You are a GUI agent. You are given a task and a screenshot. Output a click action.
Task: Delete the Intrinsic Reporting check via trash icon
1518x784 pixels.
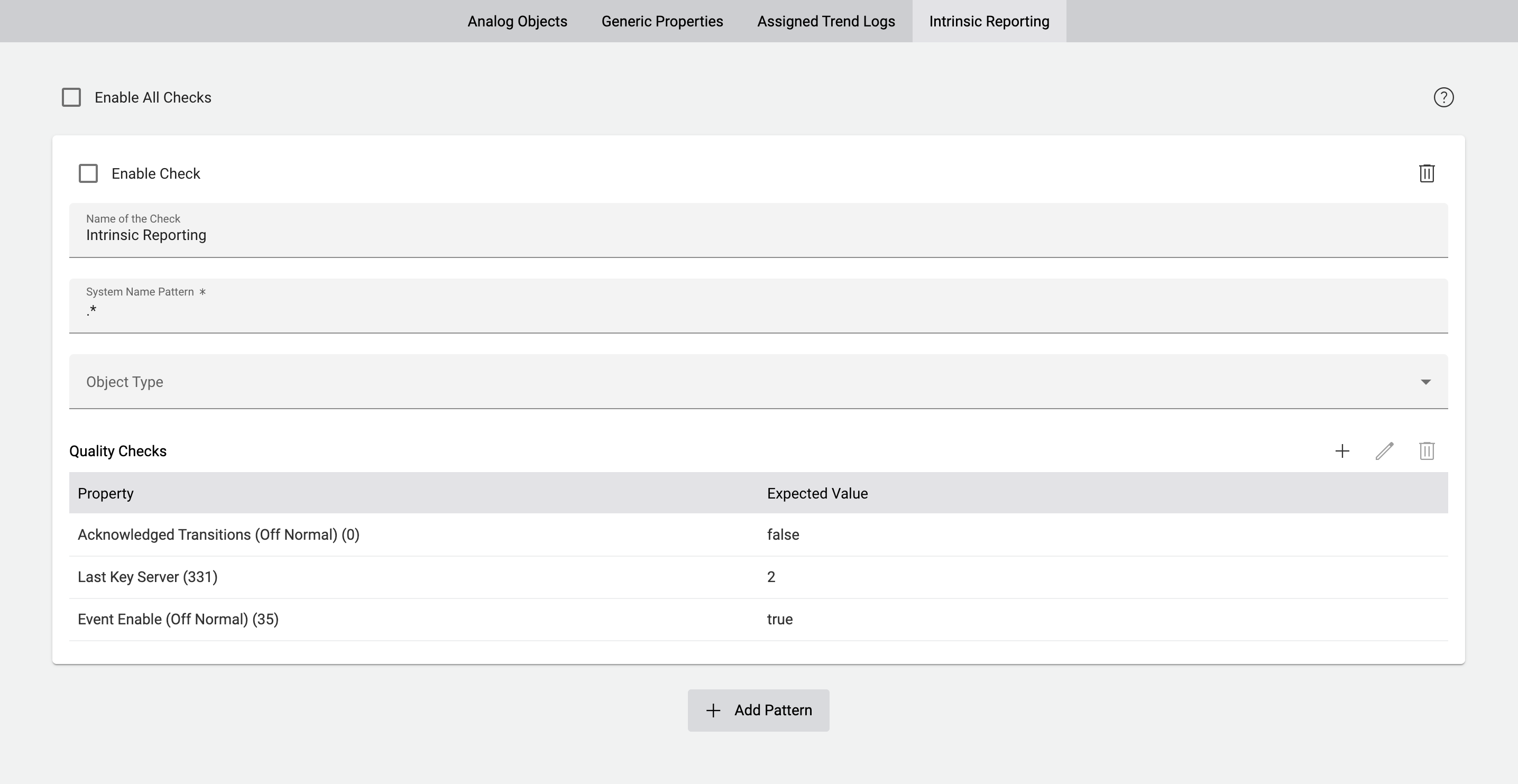tap(1427, 173)
